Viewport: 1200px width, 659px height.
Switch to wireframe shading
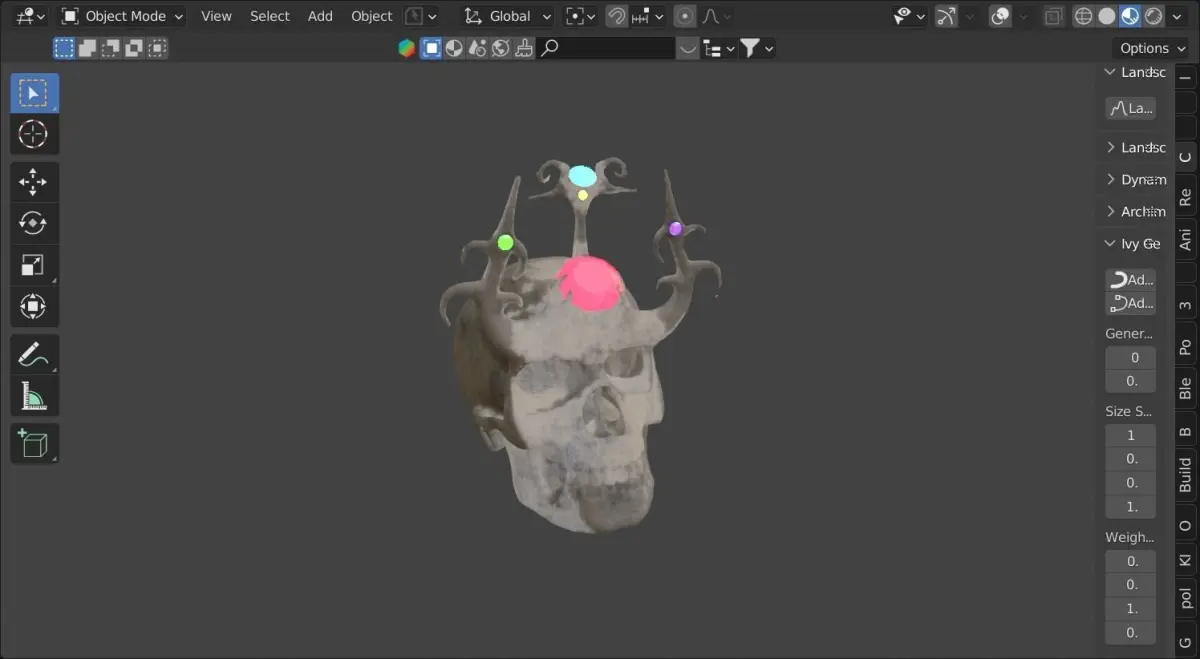coord(1083,16)
